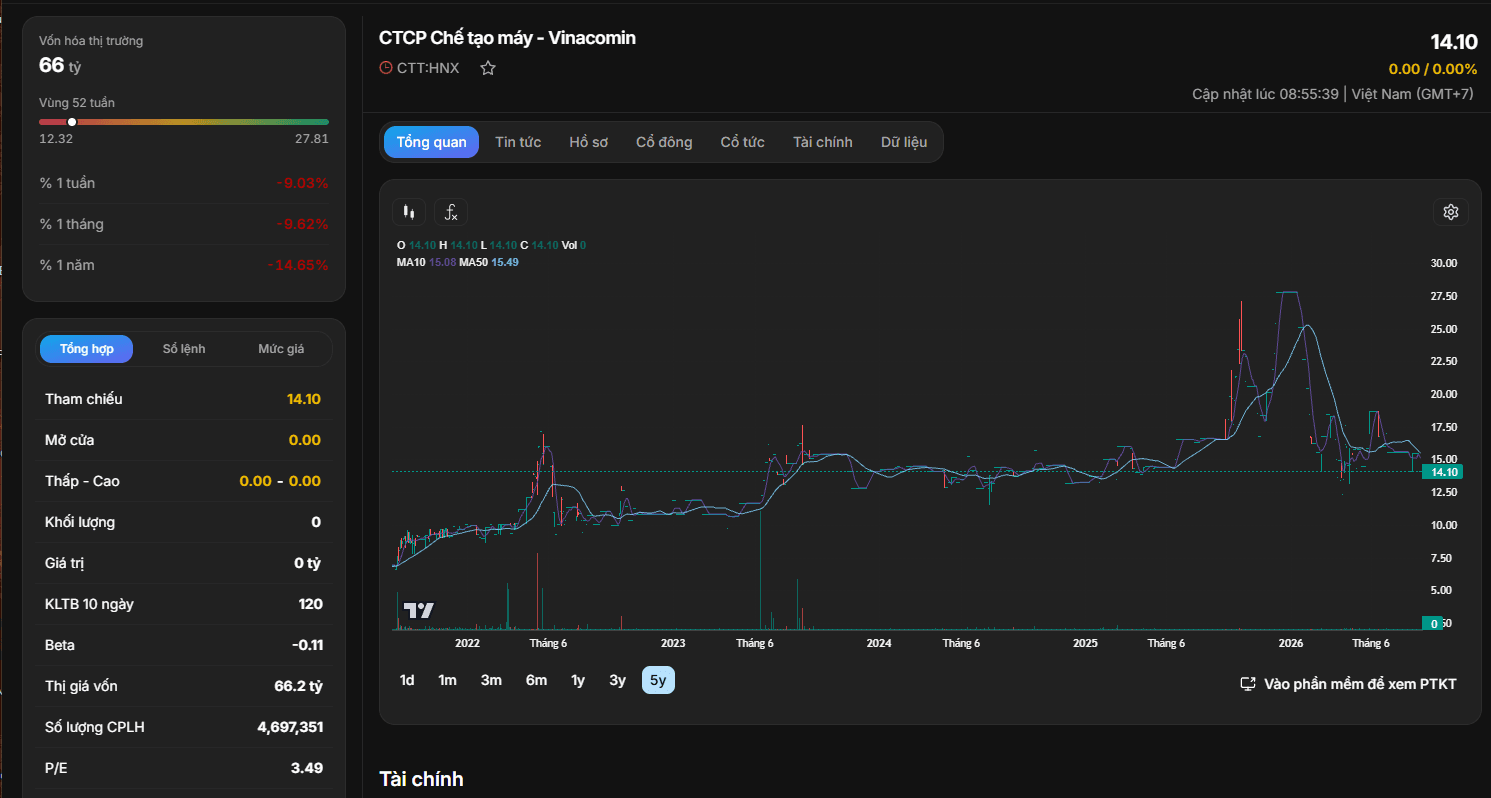Set chart range to 6m
Viewport: 1491px width, 798px height.
pos(537,680)
